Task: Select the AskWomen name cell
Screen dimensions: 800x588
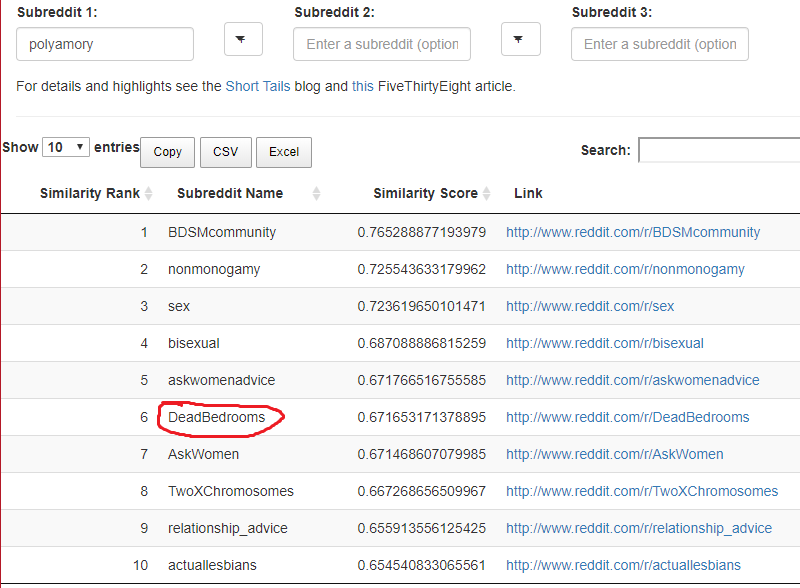Action: pos(204,454)
